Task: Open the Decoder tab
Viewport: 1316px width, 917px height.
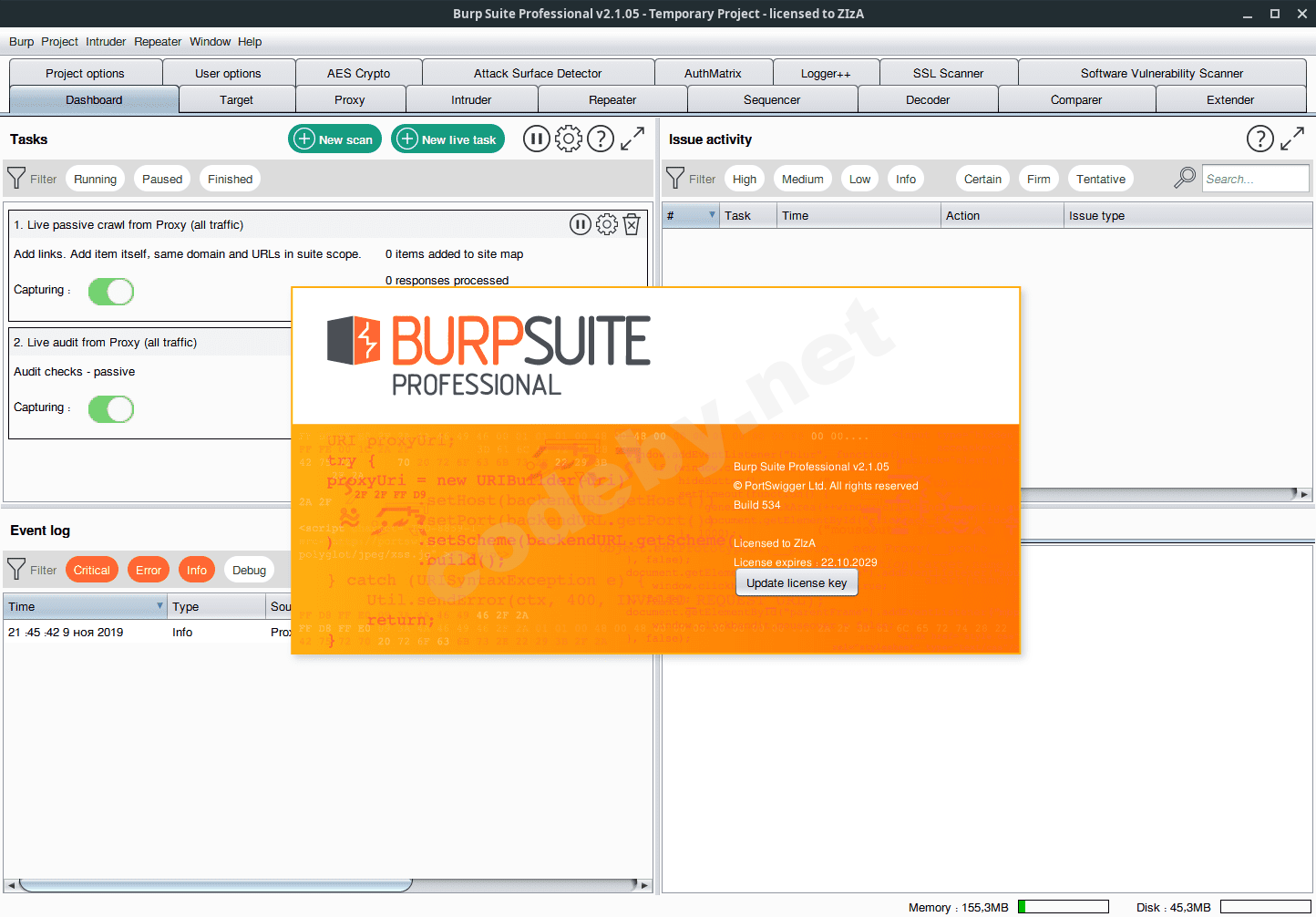Action: point(928,99)
